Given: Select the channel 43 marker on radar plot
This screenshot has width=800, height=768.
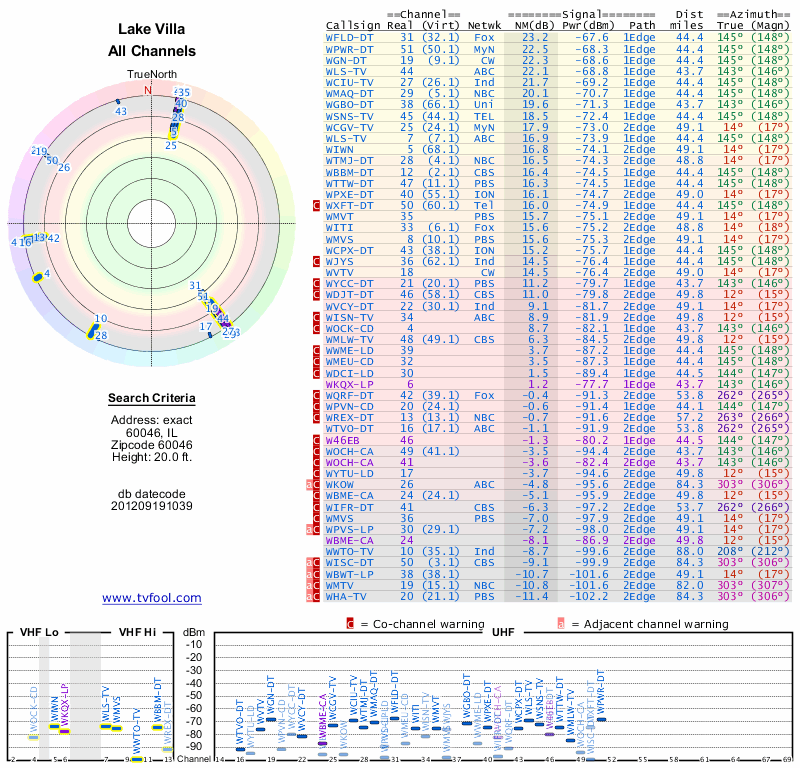Looking at the screenshot, I should tap(119, 106).
